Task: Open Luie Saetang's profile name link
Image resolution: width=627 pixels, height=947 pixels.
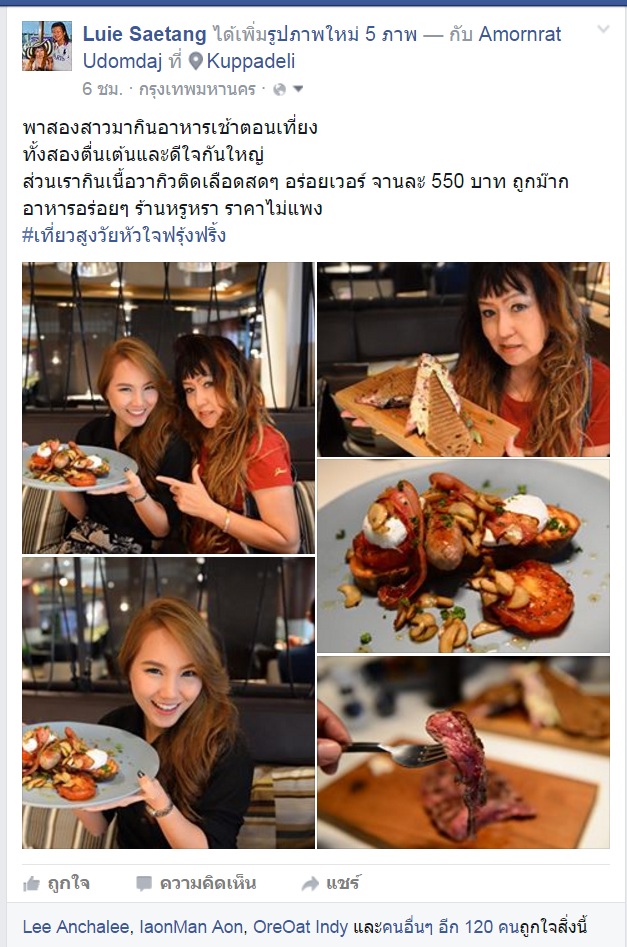Action: [x=144, y=34]
